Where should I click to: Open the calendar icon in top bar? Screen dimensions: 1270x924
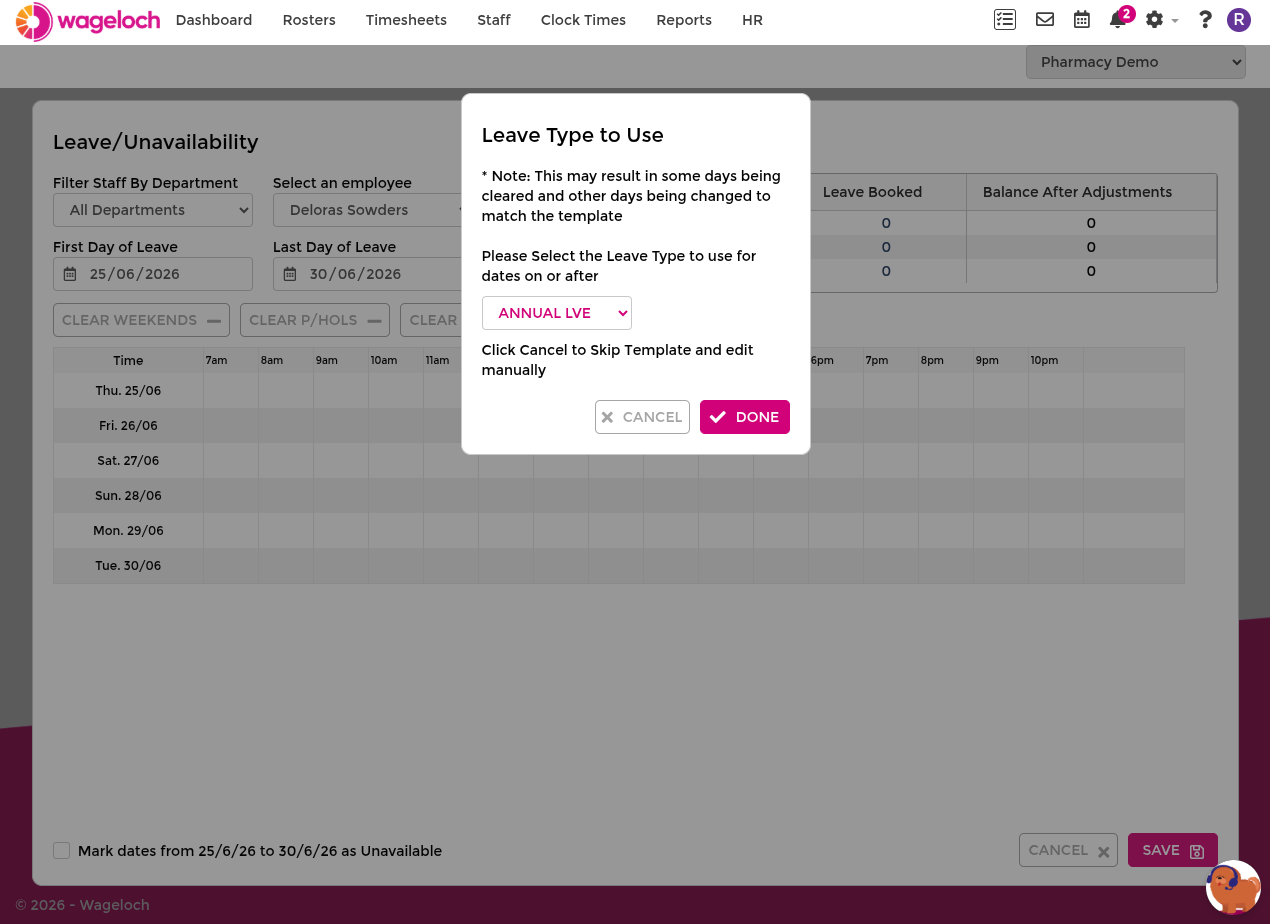coord(1082,19)
